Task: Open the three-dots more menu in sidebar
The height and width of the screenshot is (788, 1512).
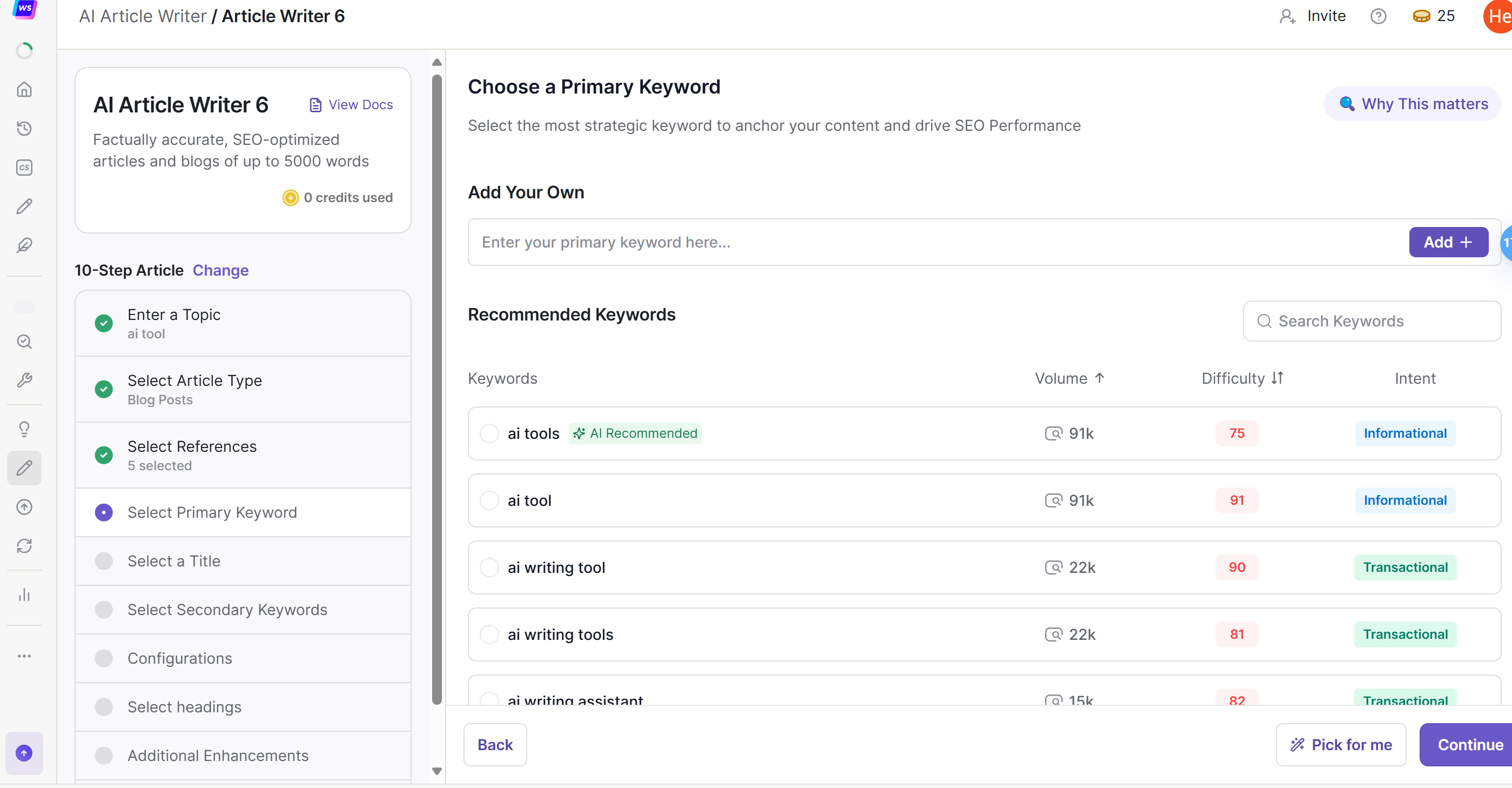Action: 24,656
